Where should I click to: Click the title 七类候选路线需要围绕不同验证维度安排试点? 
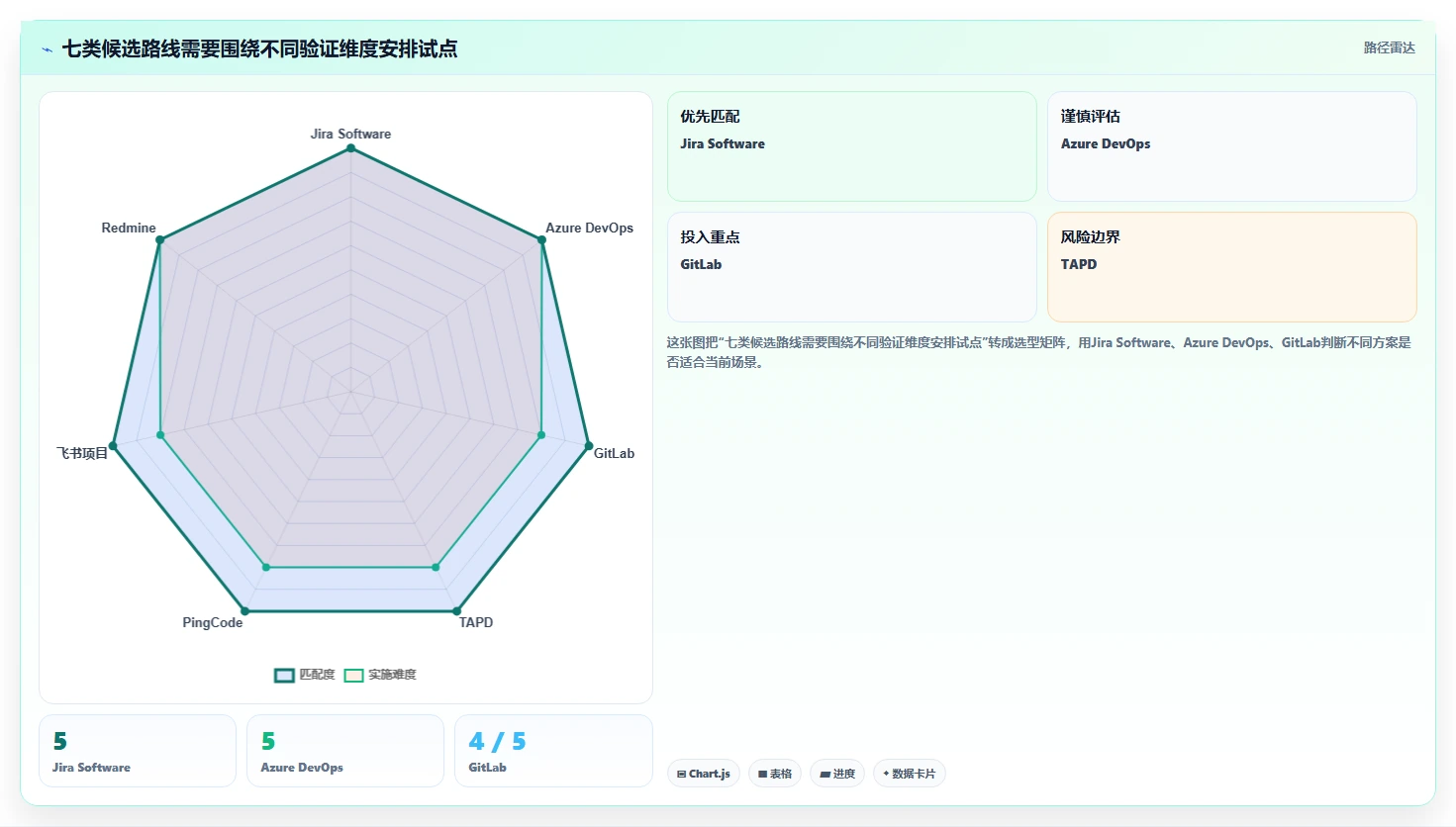pyautogui.click(x=260, y=49)
